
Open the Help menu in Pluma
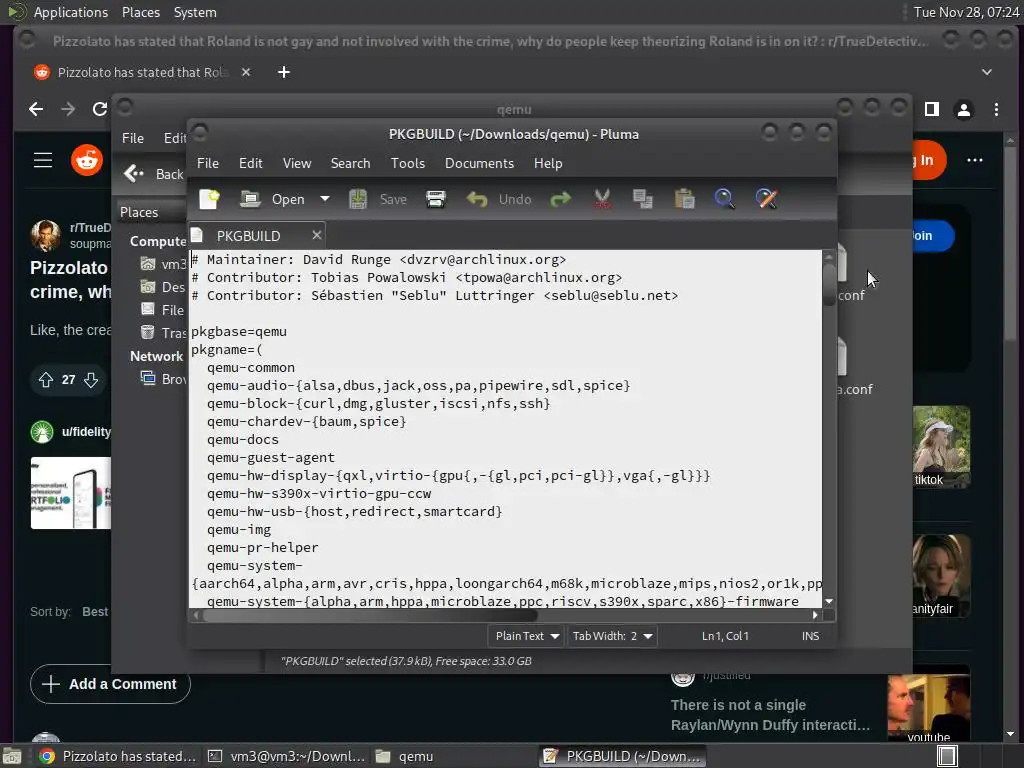548,163
